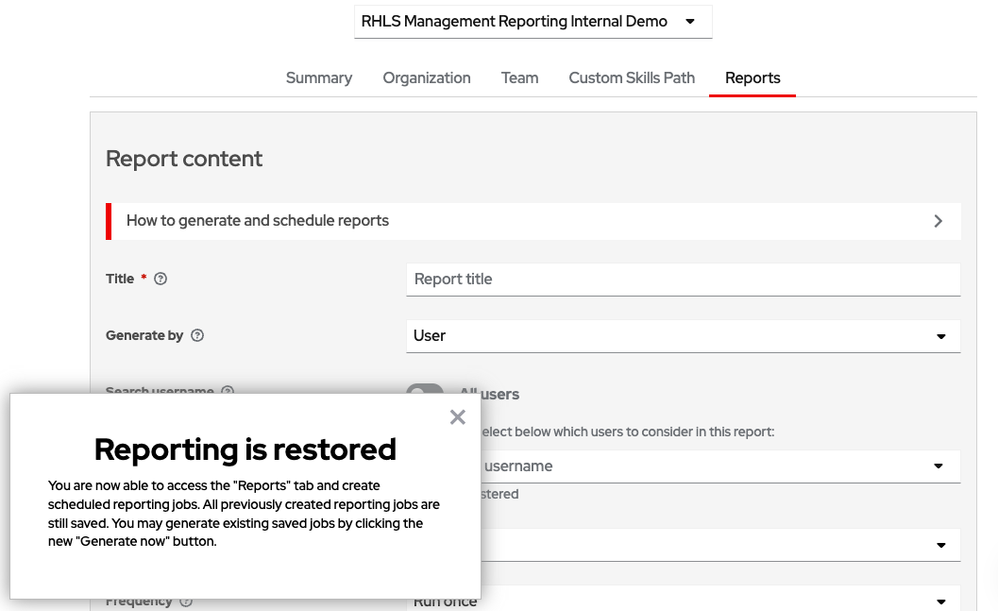Click the help icon next to Search username
This screenshot has height=611, width=998.
click(x=227, y=392)
